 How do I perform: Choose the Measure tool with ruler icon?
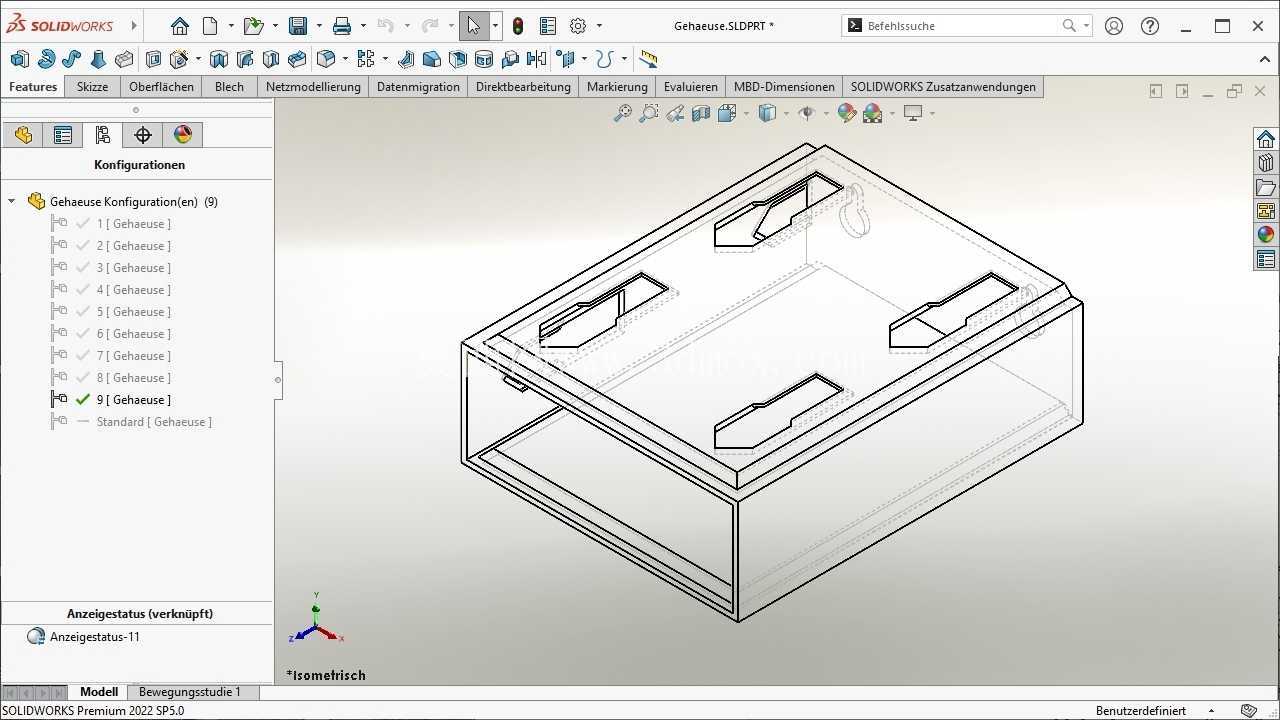coord(648,59)
